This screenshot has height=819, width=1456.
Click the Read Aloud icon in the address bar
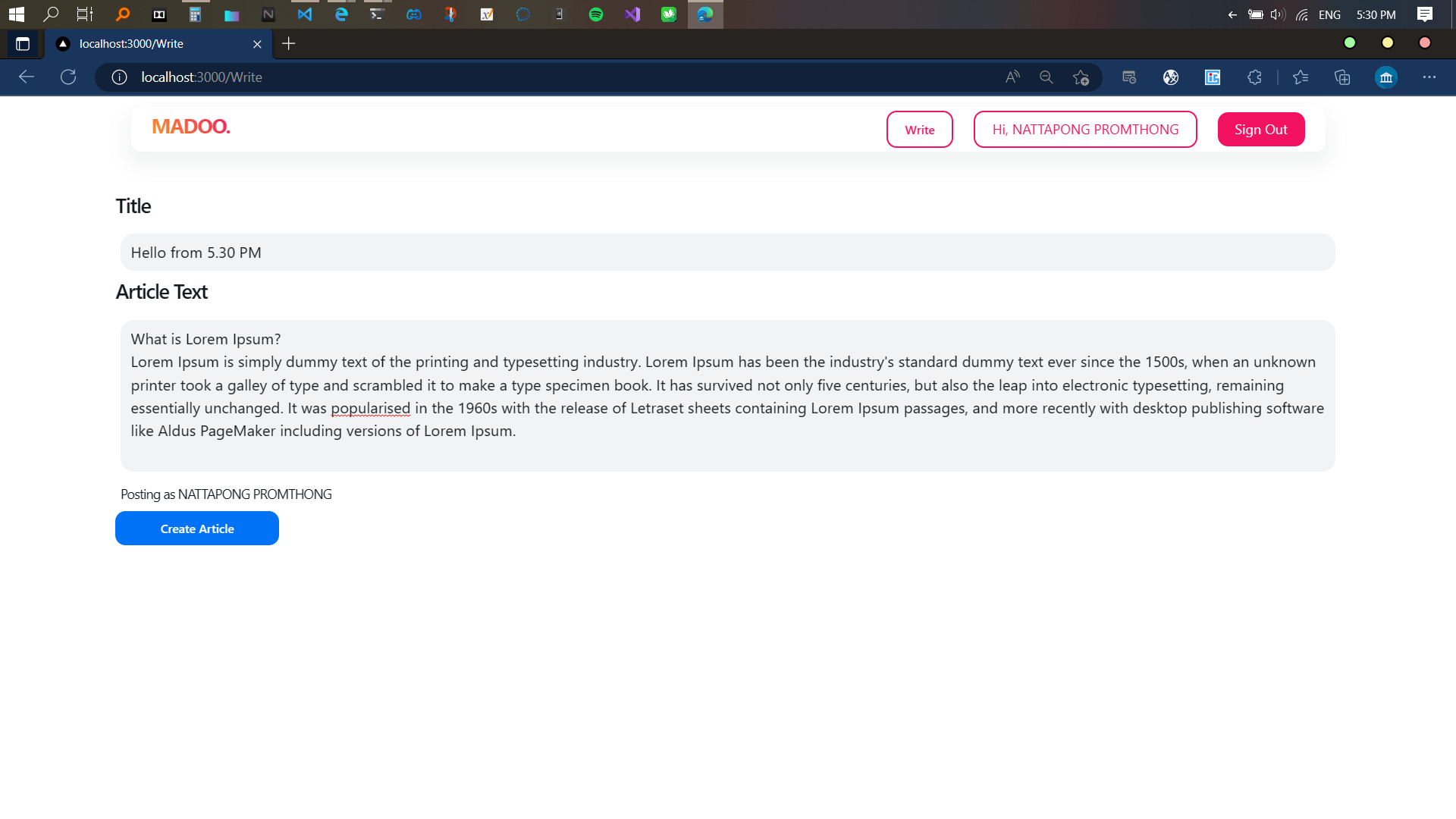[x=1012, y=77]
